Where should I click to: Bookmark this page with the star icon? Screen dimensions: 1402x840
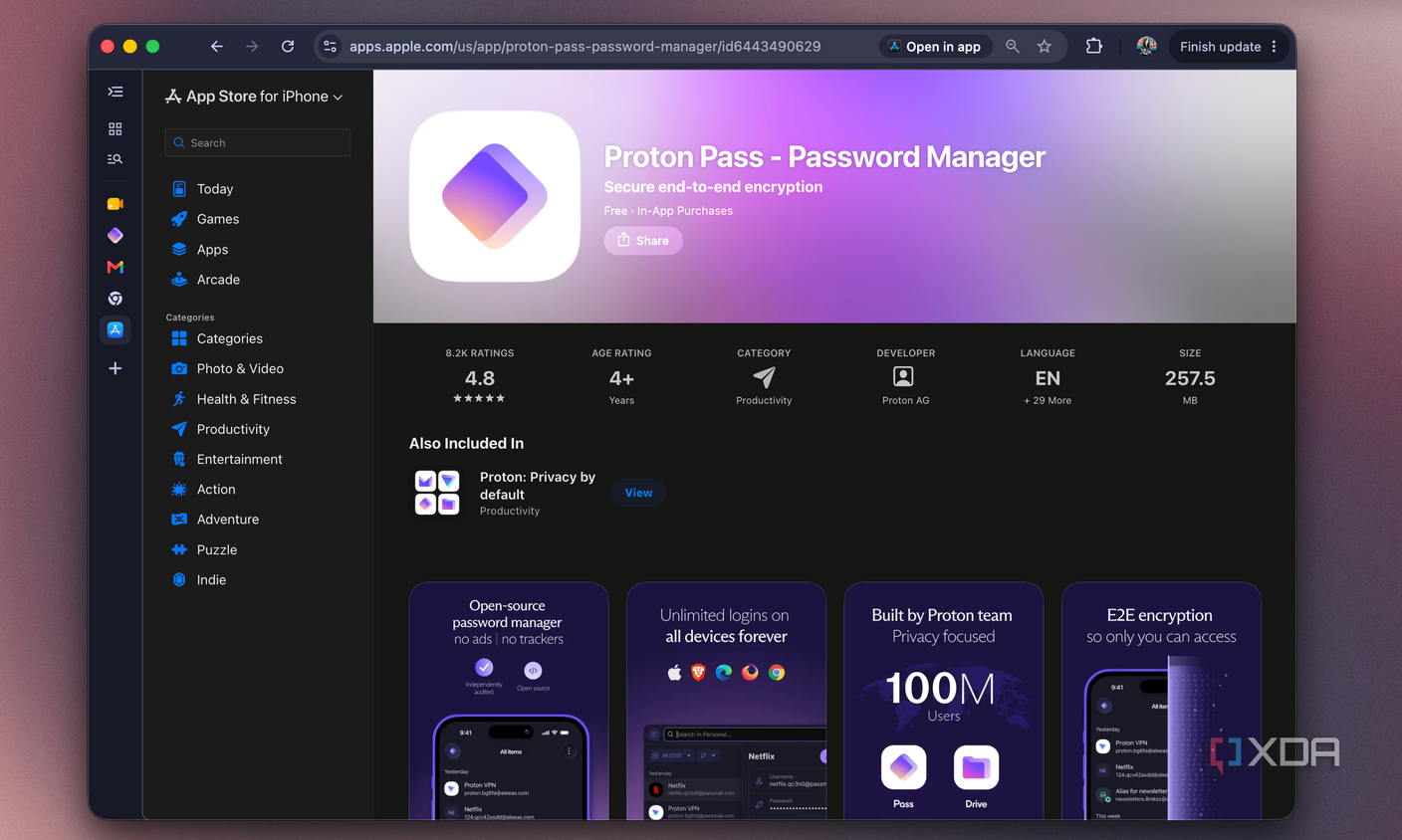(x=1045, y=47)
